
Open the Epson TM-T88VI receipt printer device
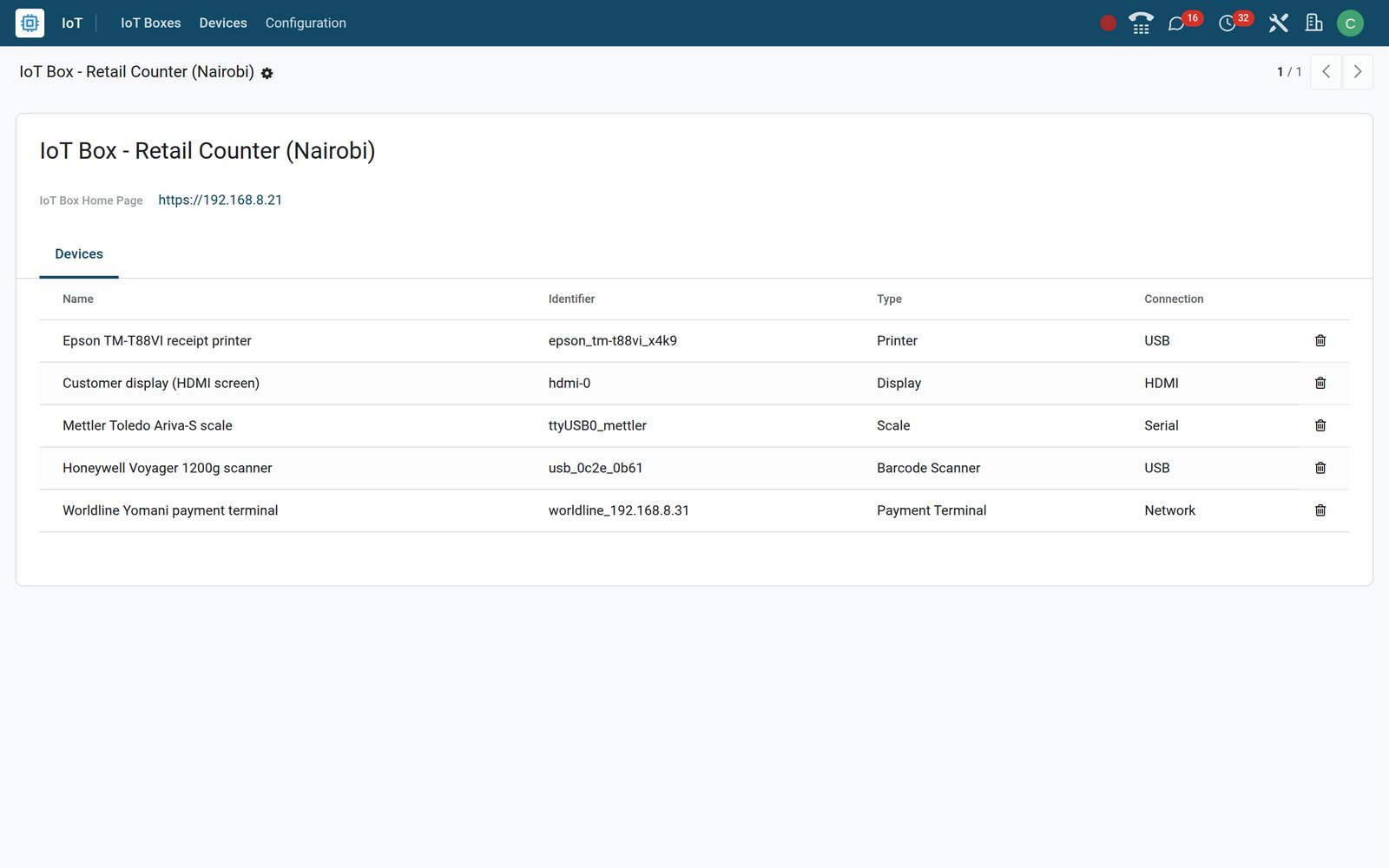click(157, 341)
